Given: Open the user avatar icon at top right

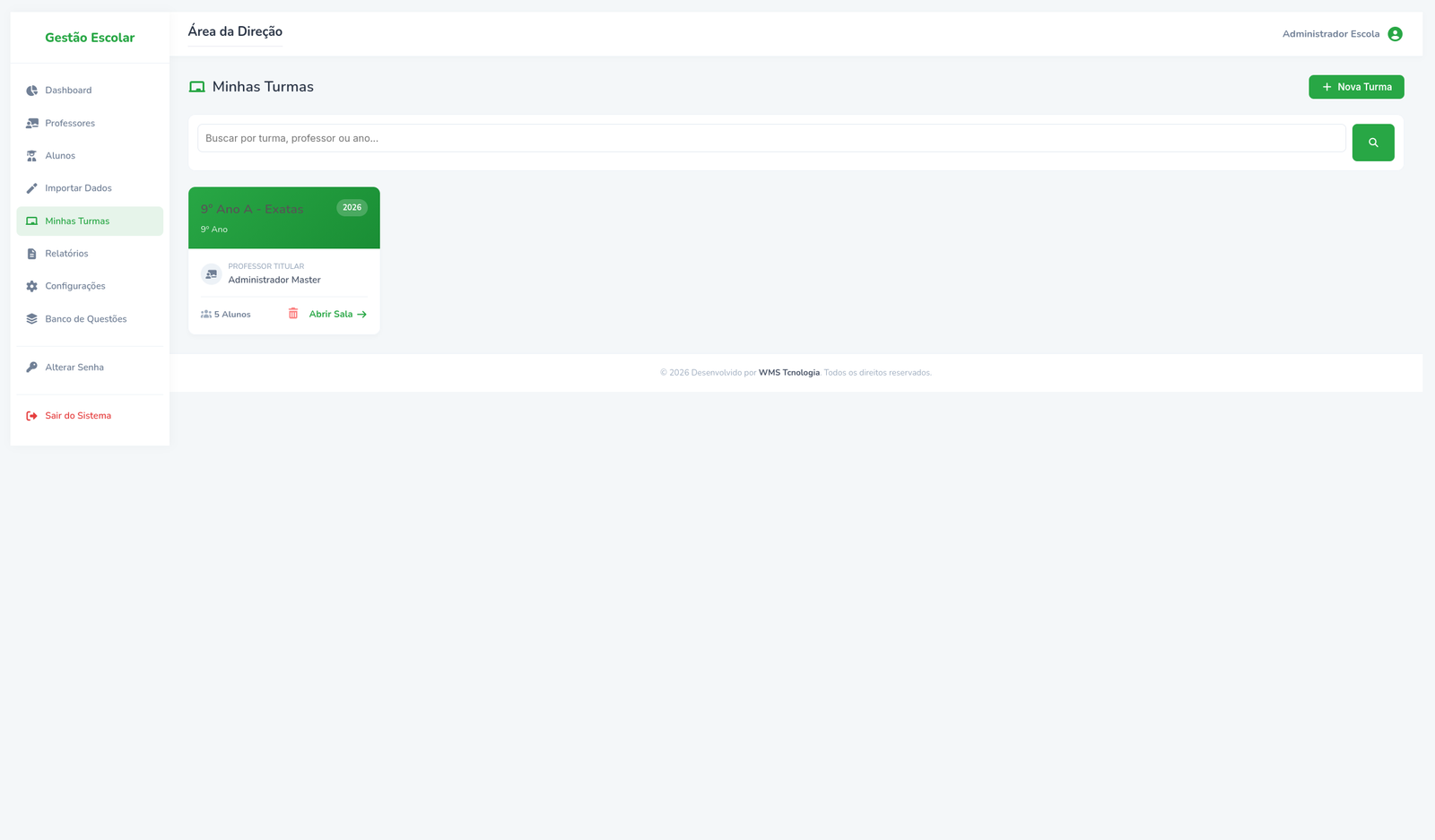Looking at the screenshot, I should click(1395, 34).
